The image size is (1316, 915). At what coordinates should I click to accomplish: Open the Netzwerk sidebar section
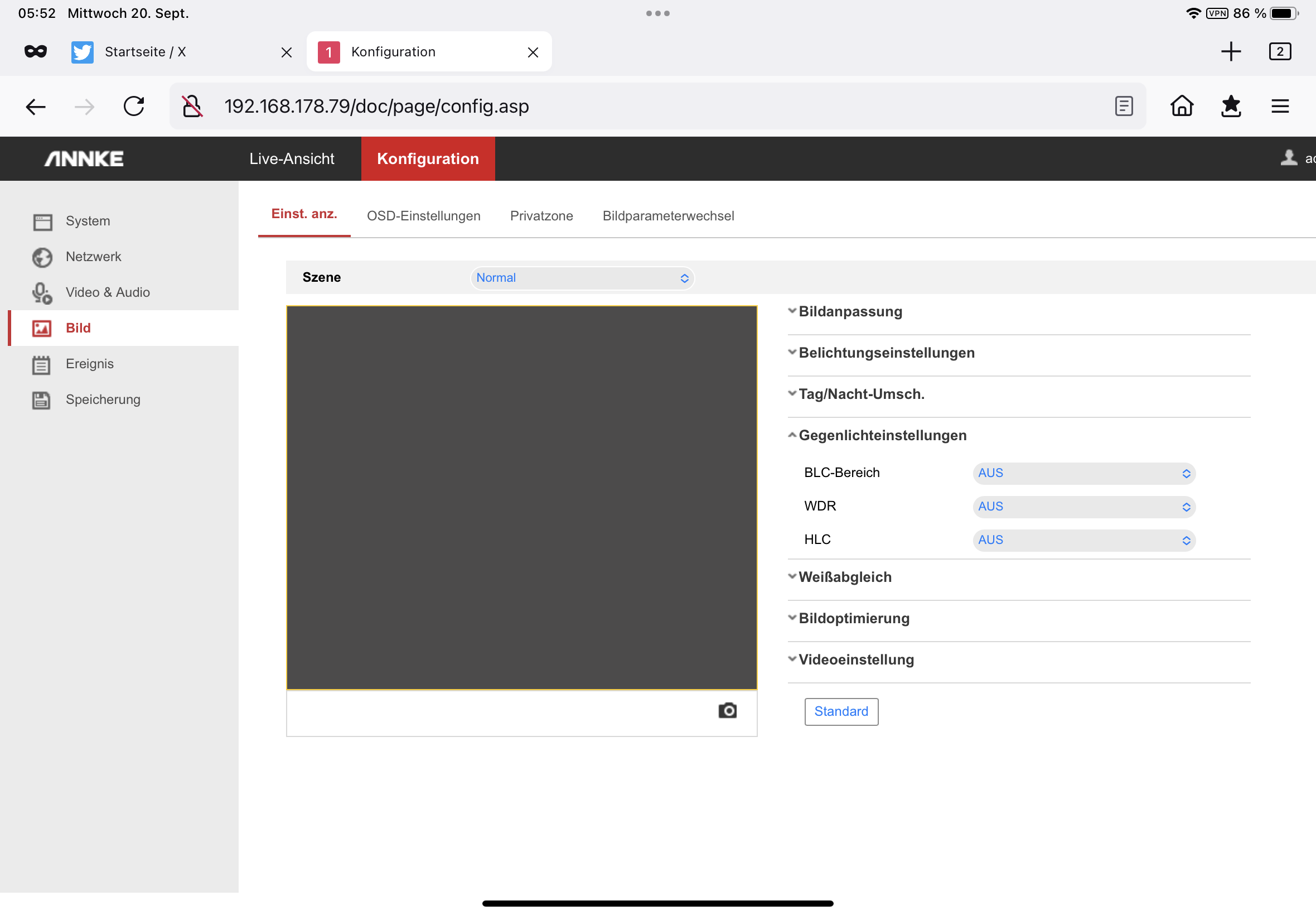tap(93, 257)
